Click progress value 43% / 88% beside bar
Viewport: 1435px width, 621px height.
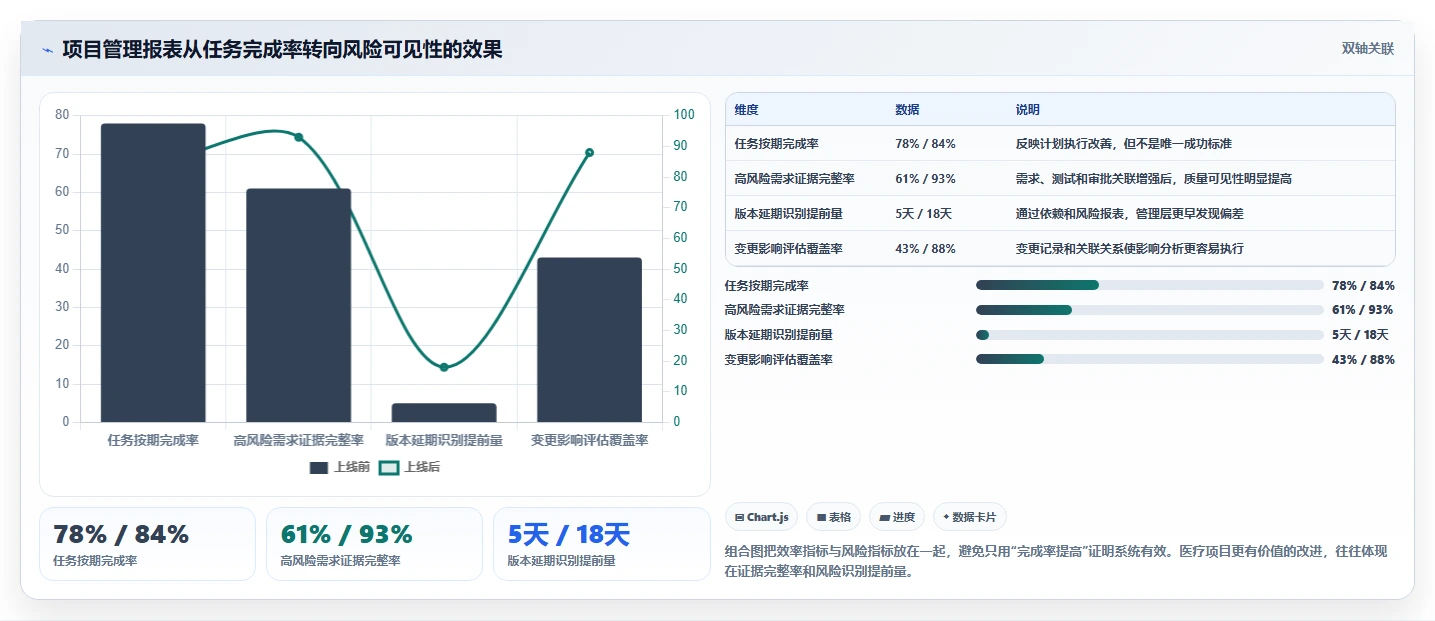coord(1363,360)
